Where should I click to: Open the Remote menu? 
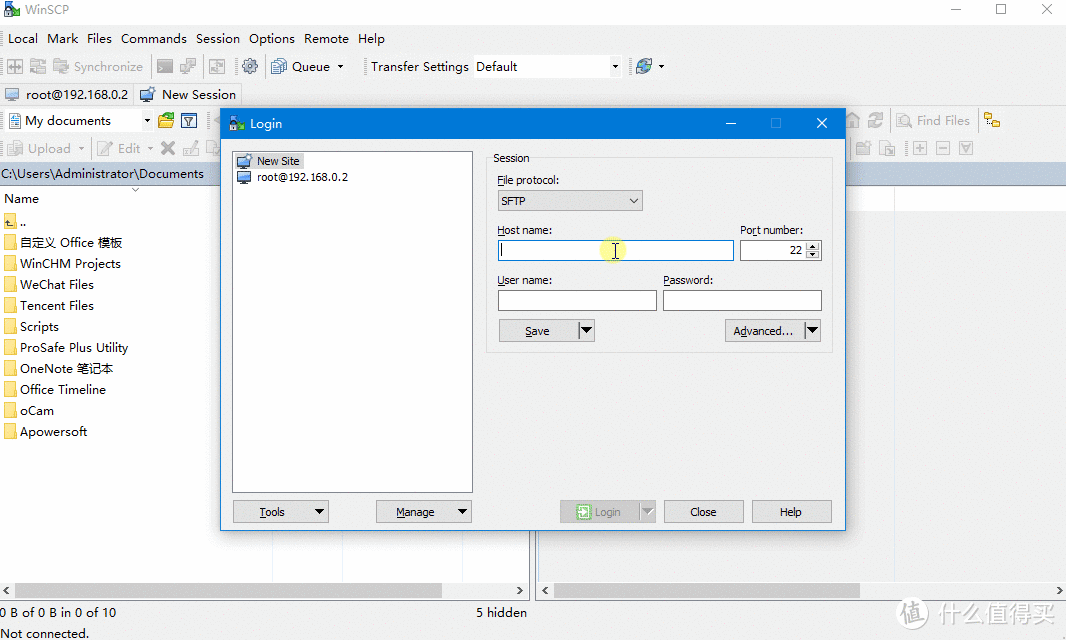[326, 39]
